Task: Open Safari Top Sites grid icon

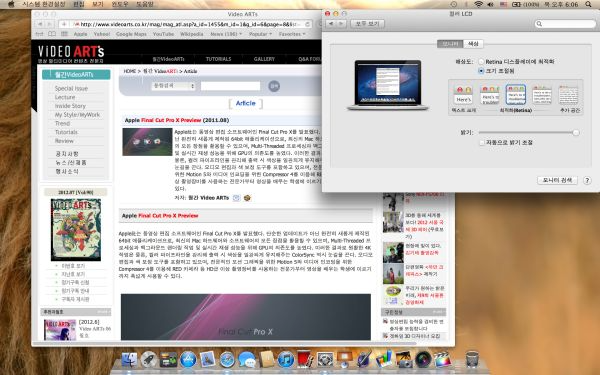Action: (64, 34)
